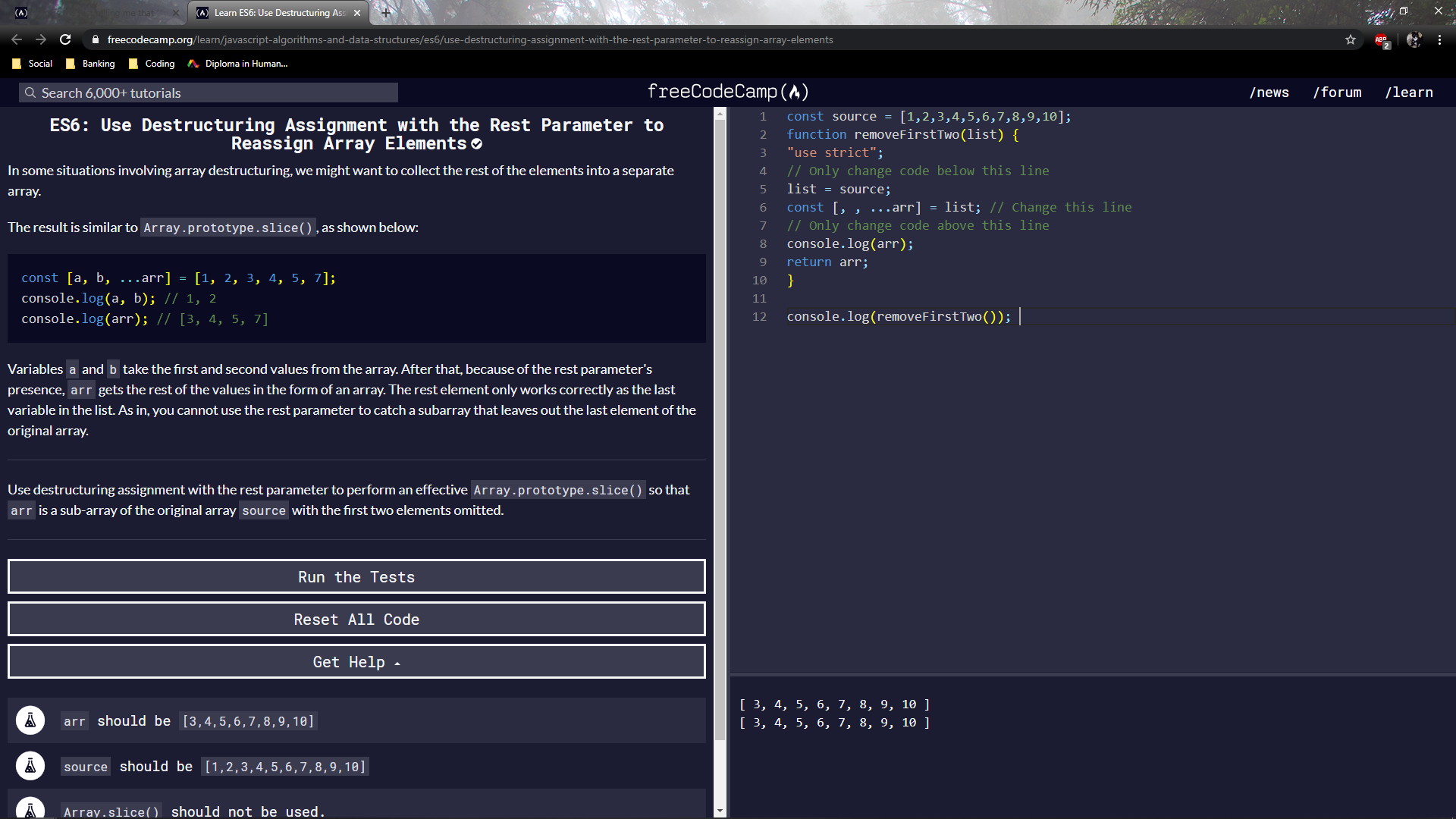Click the browser back arrow
This screenshot has width=1456, height=819.
[x=17, y=39]
